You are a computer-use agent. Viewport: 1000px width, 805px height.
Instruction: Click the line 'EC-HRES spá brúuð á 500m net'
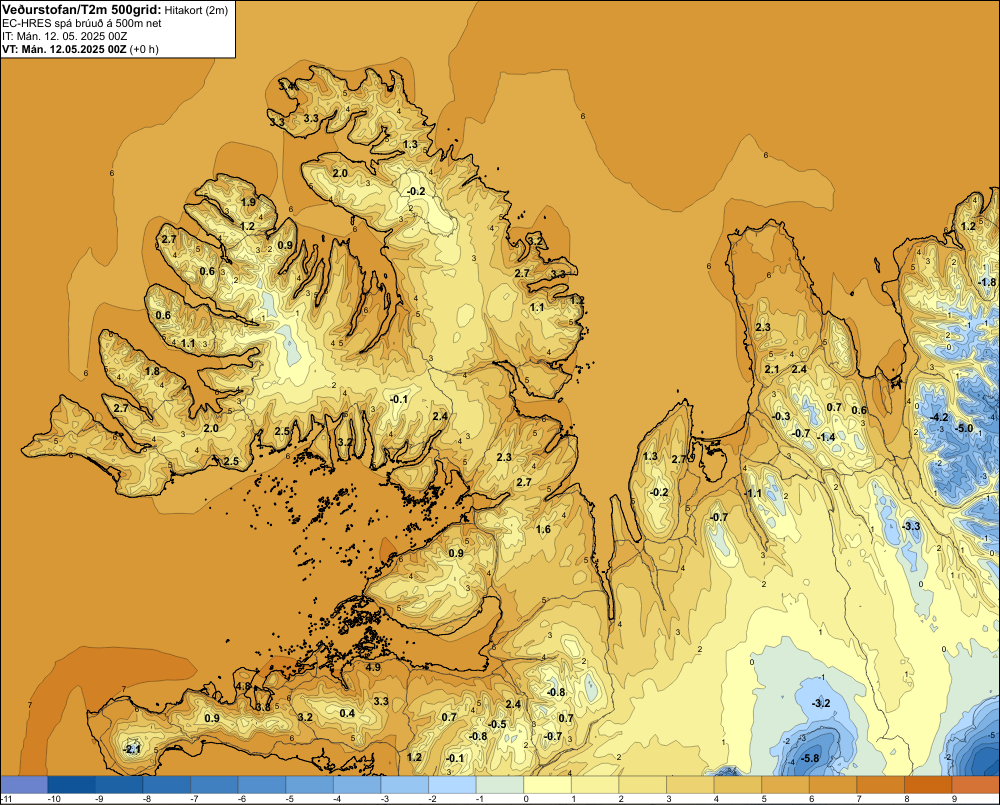coord(82,24)
